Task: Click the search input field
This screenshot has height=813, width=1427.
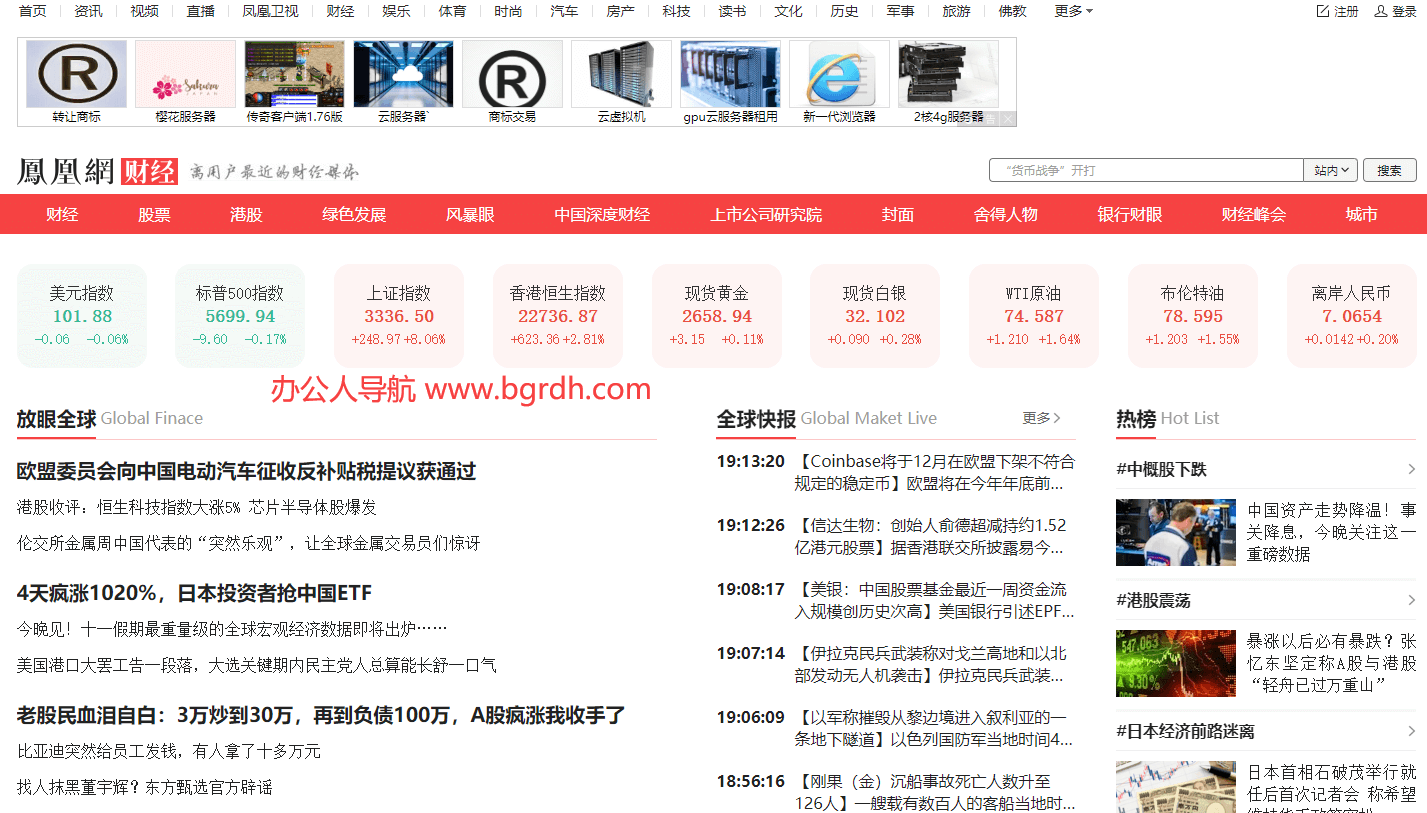Action: click(x=1146, y=170)
